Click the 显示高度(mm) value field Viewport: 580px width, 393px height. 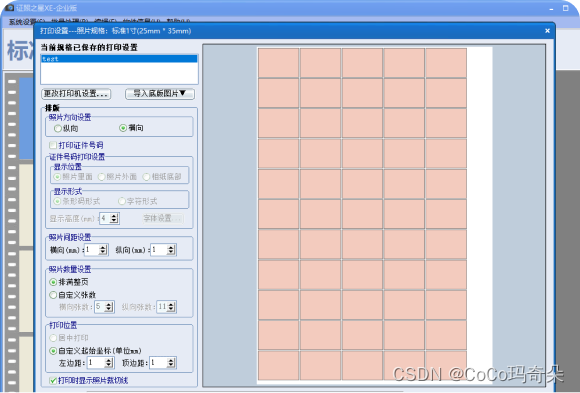tap(105, 218)
